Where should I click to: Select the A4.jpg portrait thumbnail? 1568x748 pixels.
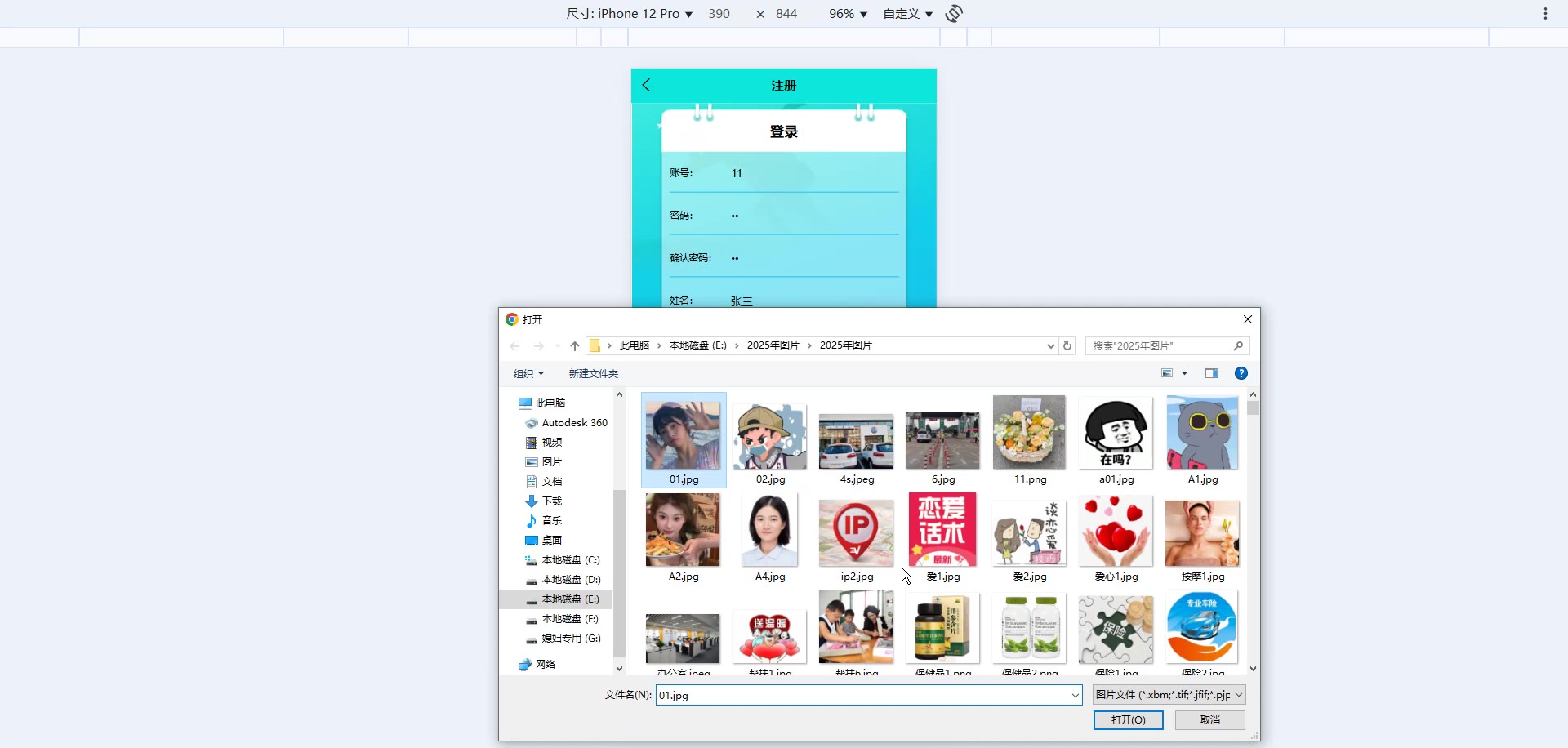click(x=770, y=530)
